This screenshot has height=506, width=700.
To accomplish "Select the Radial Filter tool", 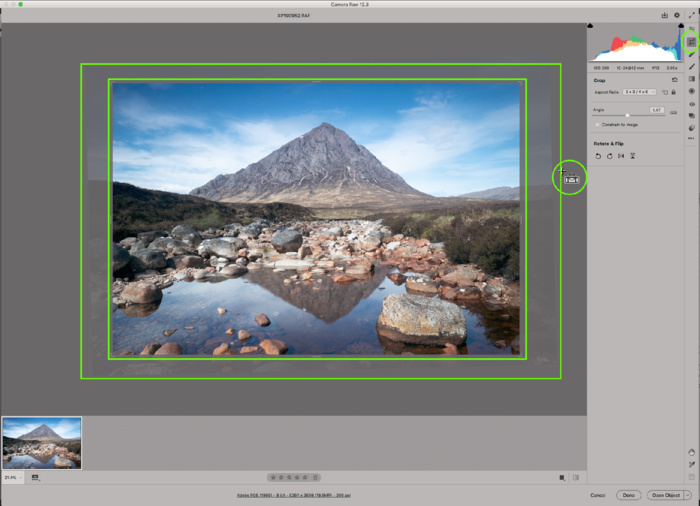I will 691,91.
